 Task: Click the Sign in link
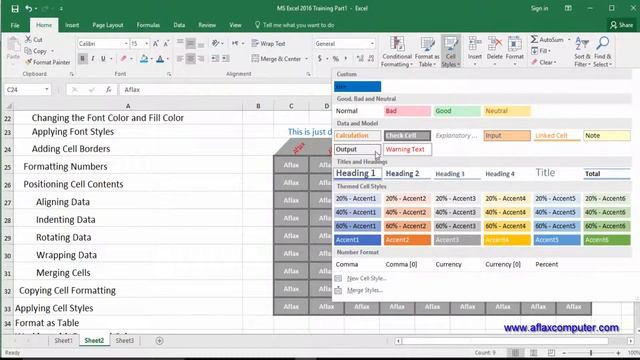pyautogui.click(x=539, y=9)
